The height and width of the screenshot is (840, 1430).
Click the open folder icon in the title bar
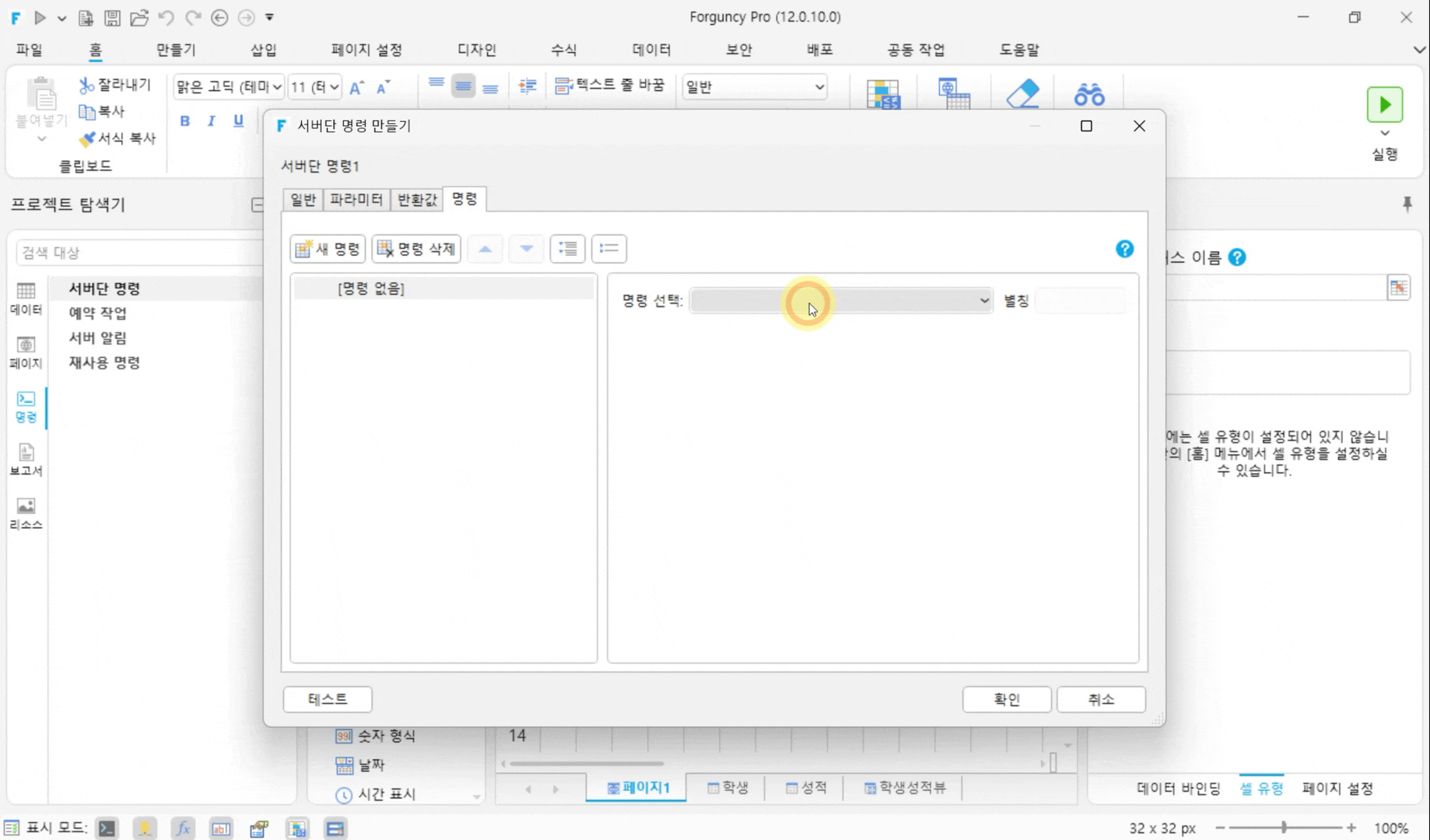(138, 17)
